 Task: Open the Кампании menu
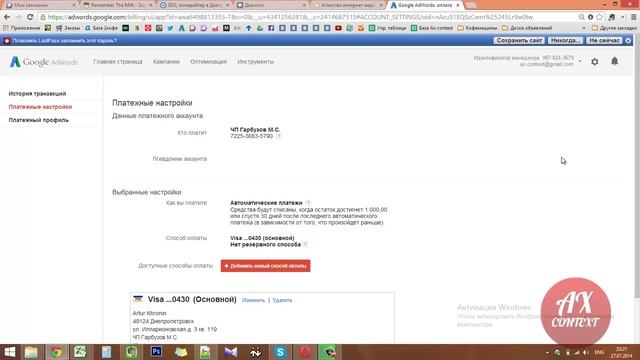166,62
